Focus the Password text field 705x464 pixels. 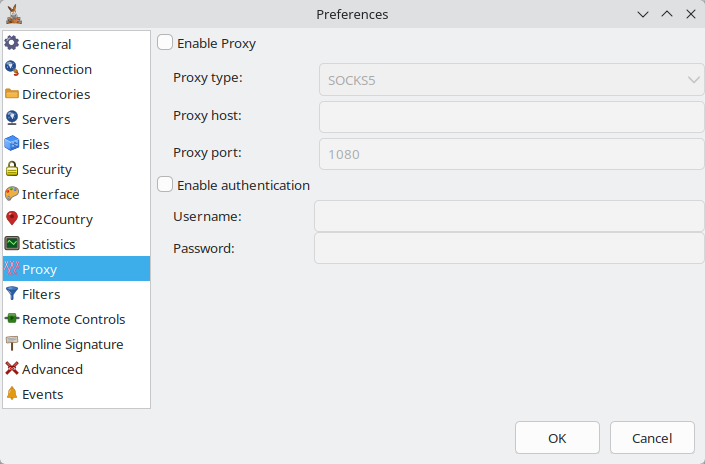click(x=509, y=248)
